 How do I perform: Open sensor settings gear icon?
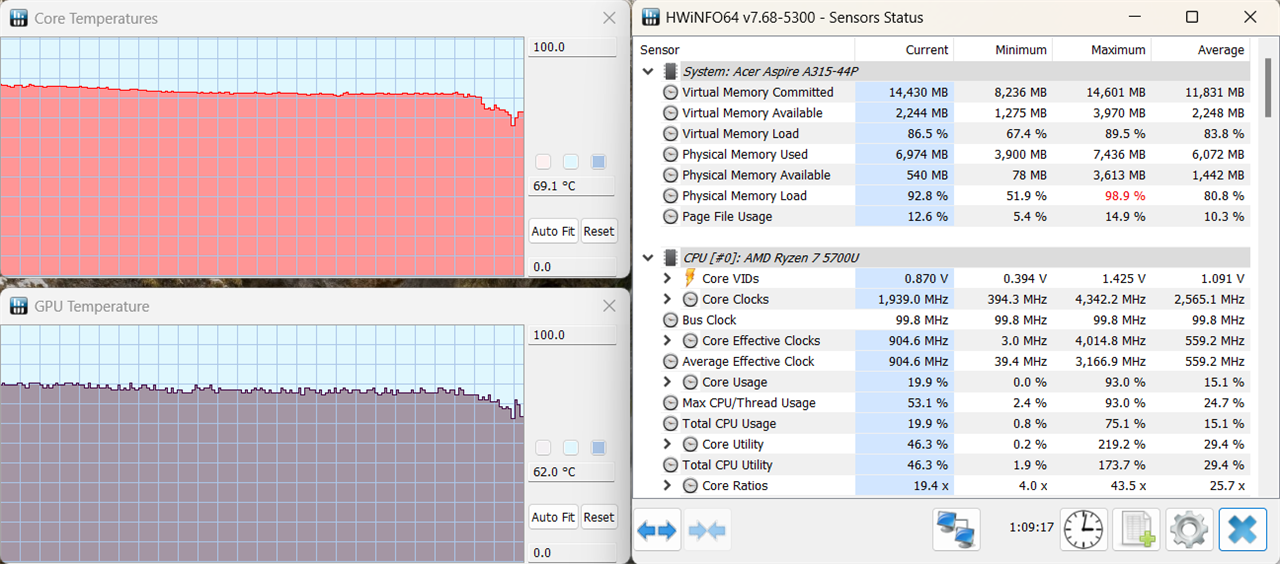coord(1189,529)
